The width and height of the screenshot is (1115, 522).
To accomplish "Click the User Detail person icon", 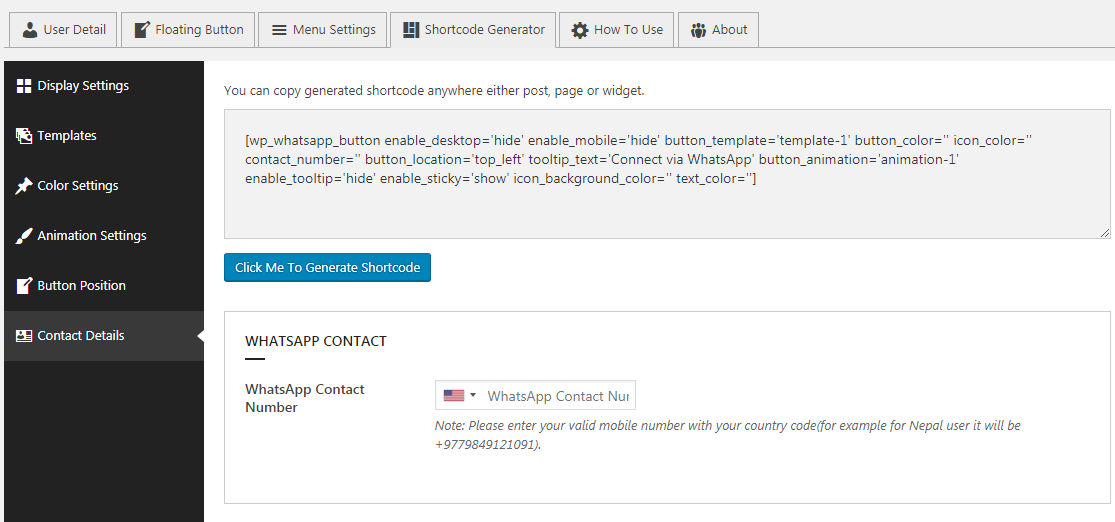I will coord(29,30).
